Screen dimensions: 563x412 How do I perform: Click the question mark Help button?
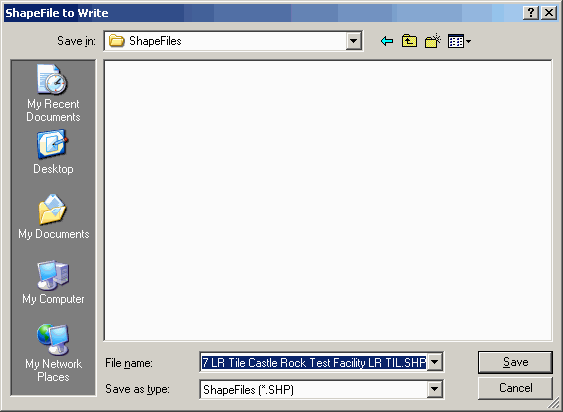click(531, 13)
